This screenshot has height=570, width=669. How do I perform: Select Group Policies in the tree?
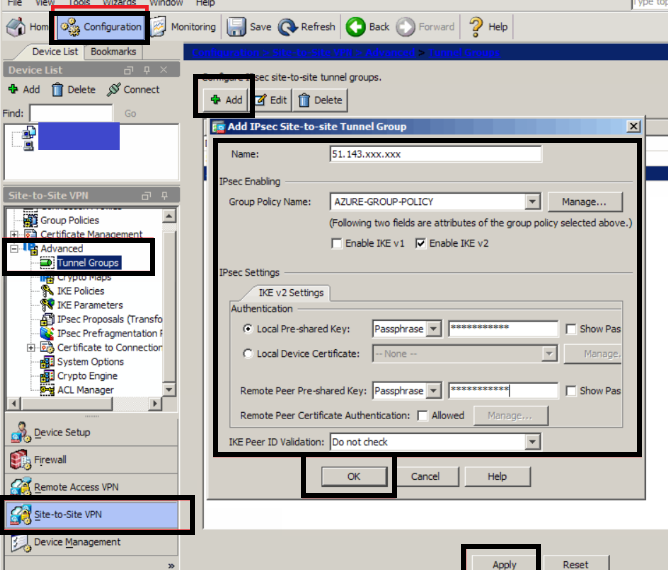click(70, 220)
